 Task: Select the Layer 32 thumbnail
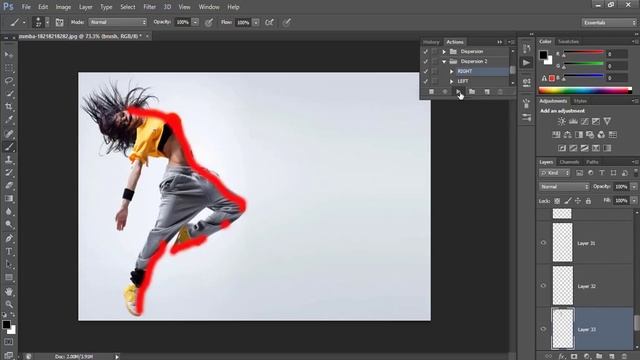pos(562,286)
